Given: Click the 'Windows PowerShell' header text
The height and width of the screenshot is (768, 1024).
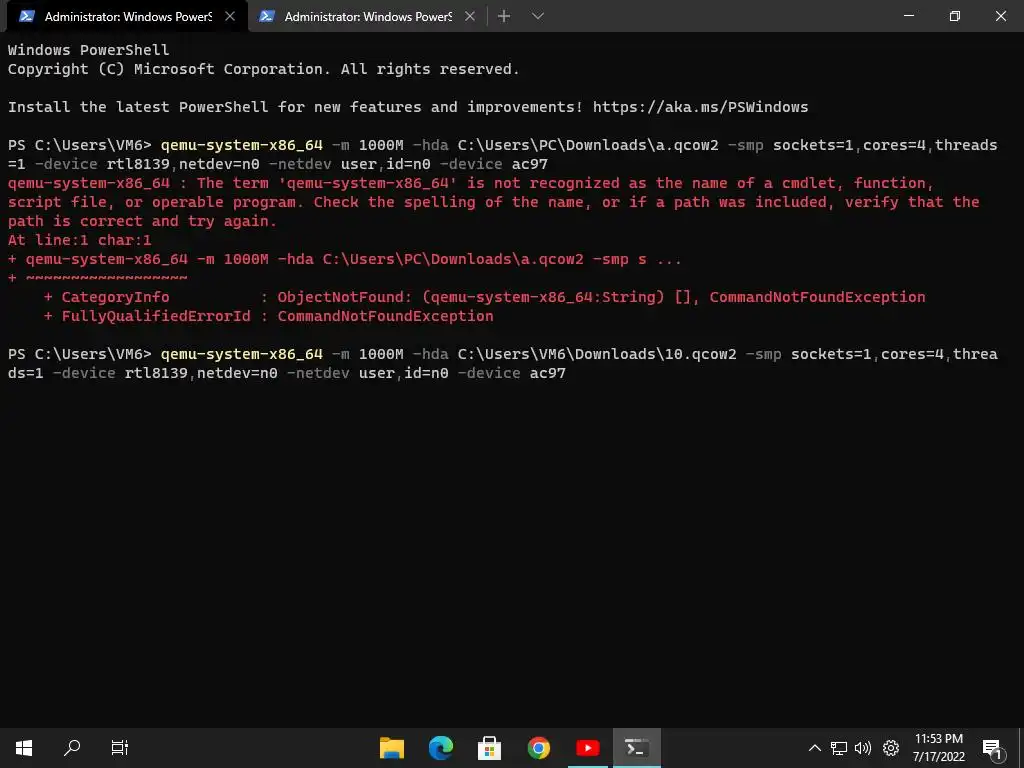Looking at the screenshot, I should [88, 50].
